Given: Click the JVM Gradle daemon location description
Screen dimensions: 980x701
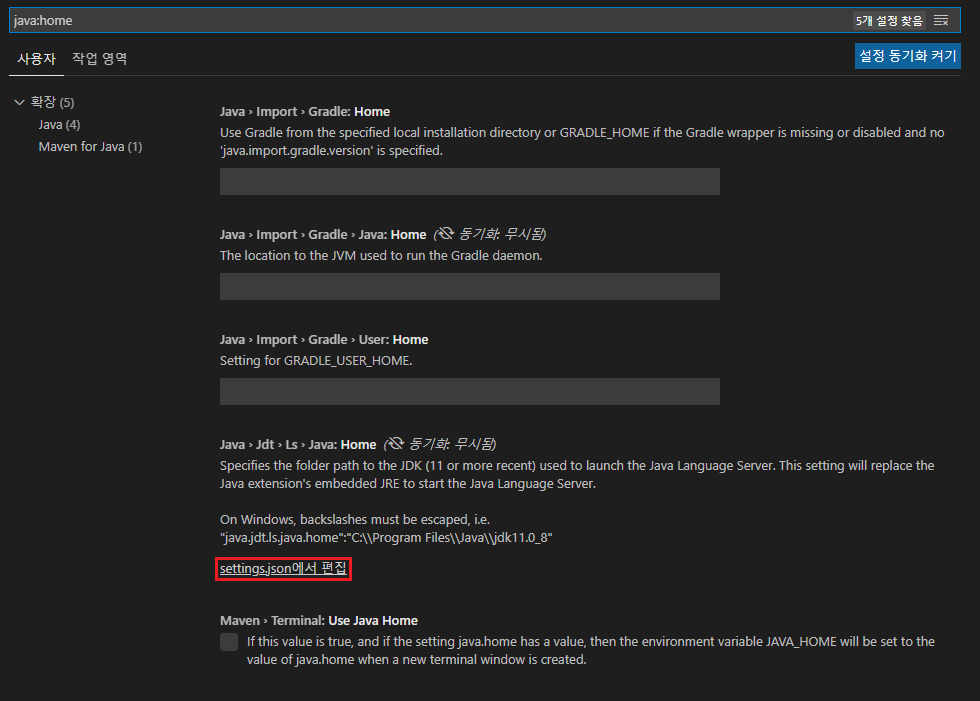Looking at the screenshot, I should 381,256.
